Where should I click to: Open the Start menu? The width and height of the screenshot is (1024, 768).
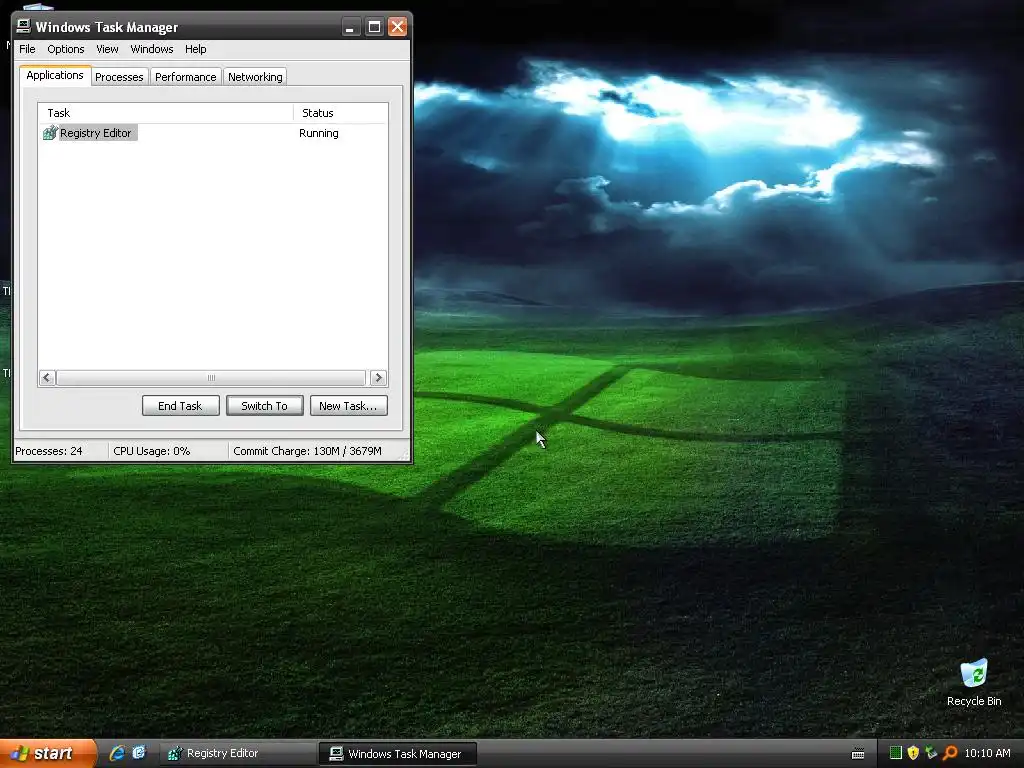(x=48, y=754)
